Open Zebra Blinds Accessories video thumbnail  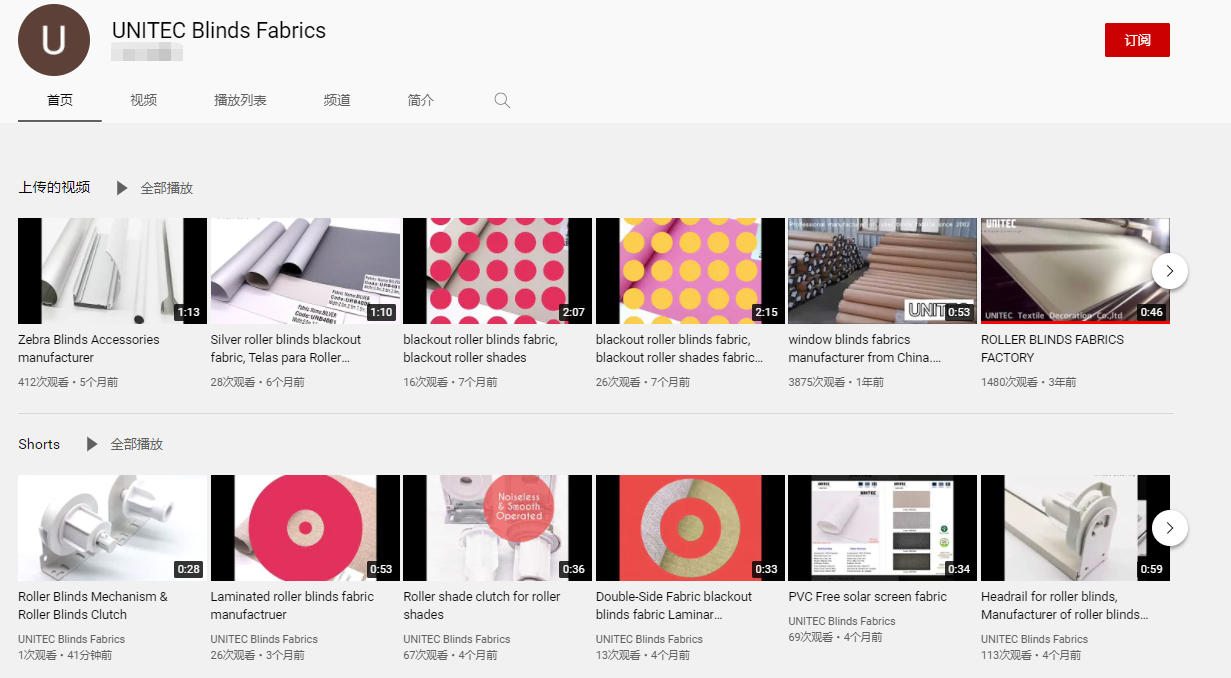point(112,271)
